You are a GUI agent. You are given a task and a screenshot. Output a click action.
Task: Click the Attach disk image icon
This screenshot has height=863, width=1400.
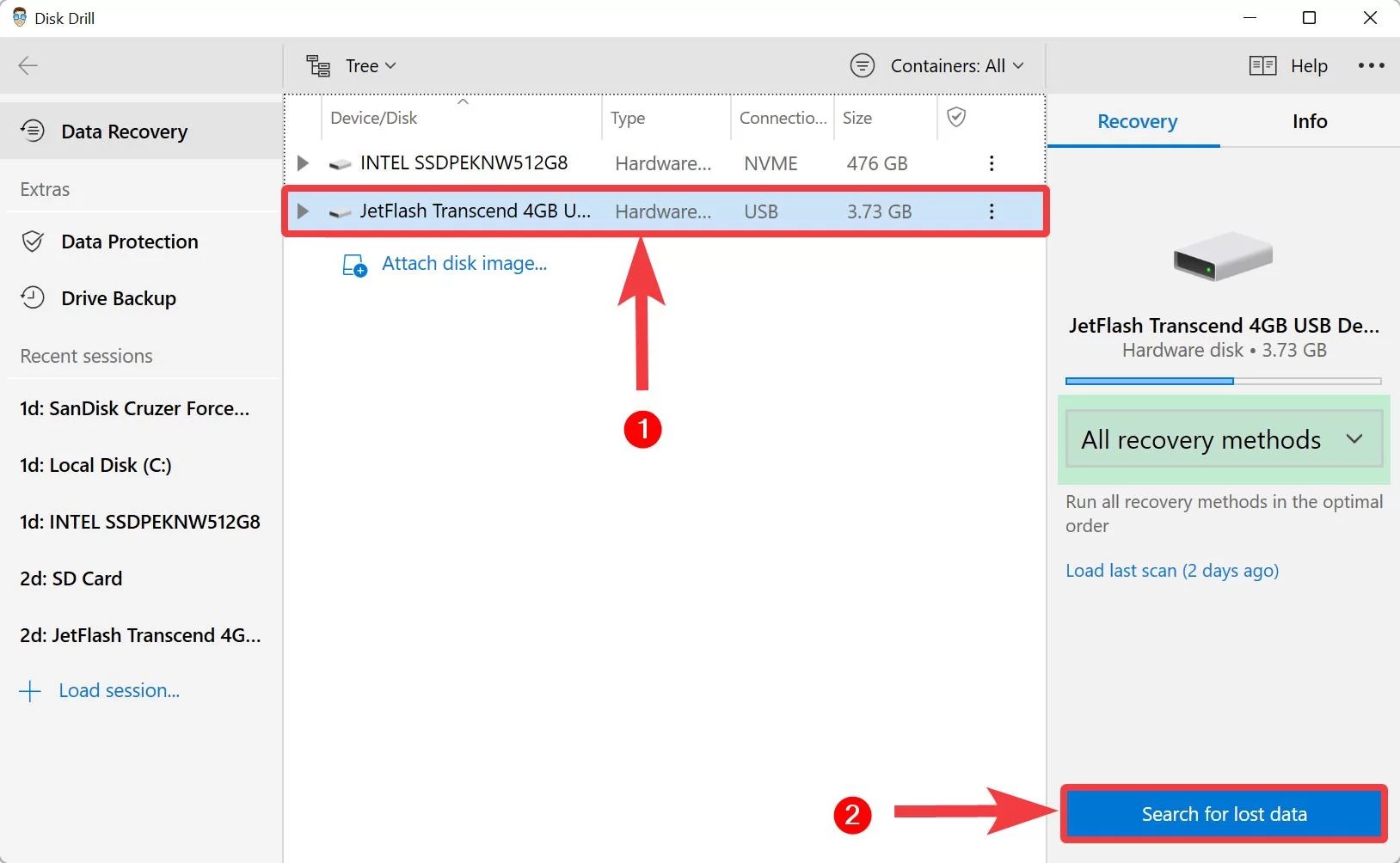354,265
